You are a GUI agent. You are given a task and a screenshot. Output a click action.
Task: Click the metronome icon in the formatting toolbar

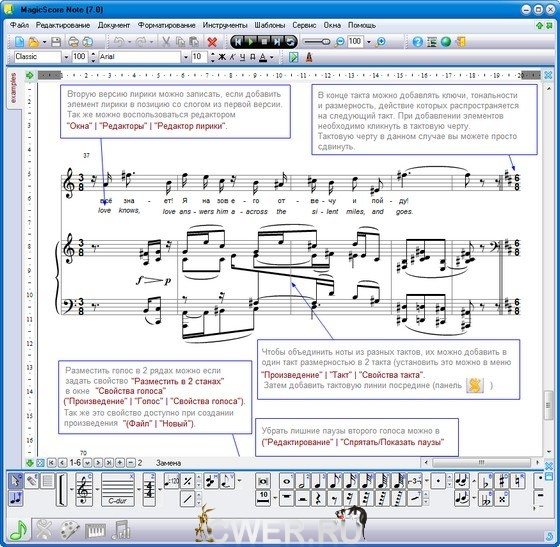point(309,57)
